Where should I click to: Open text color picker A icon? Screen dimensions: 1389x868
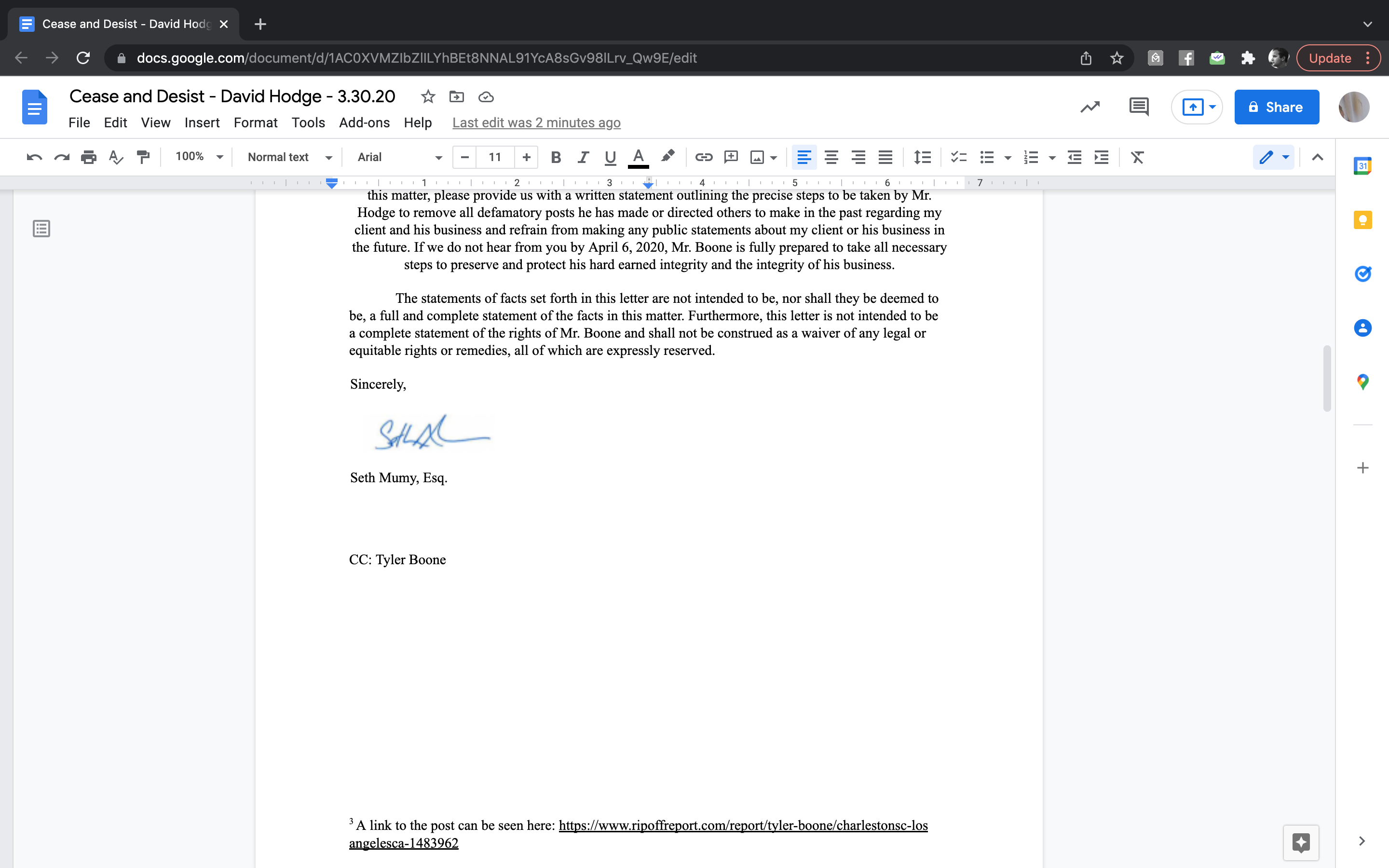coord(638,158)
